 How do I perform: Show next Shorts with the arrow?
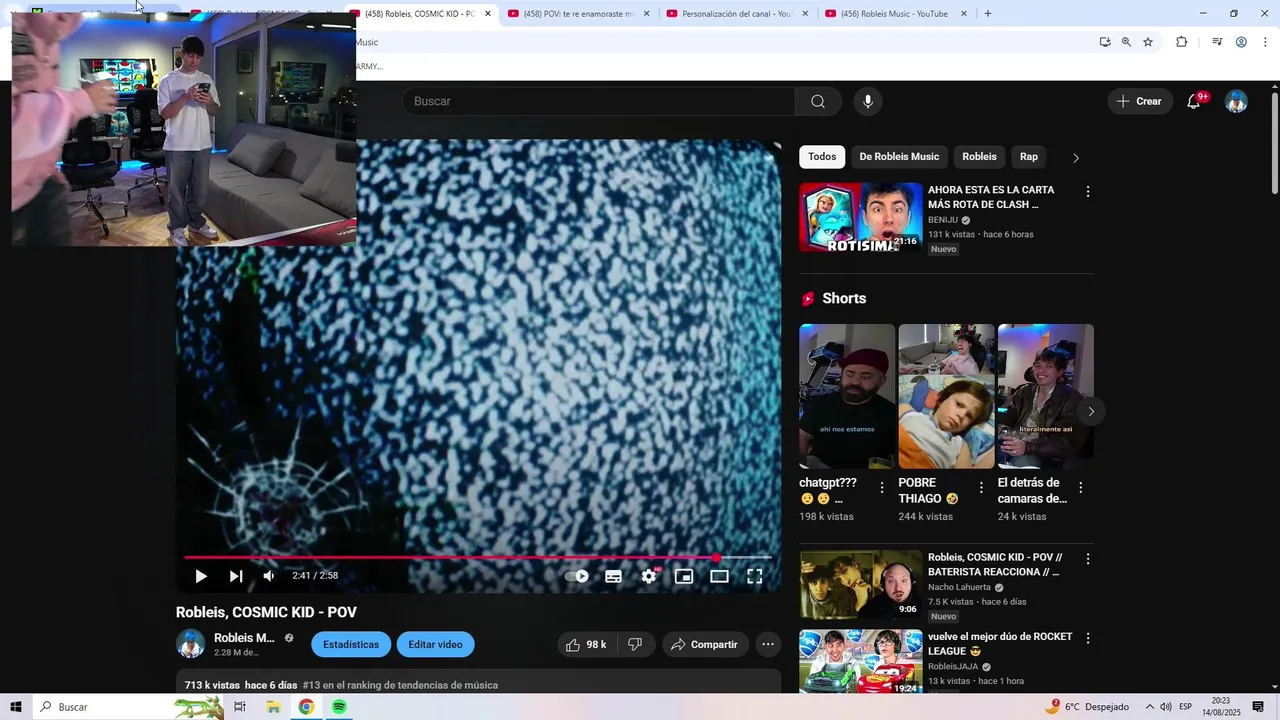point(1091,411)
